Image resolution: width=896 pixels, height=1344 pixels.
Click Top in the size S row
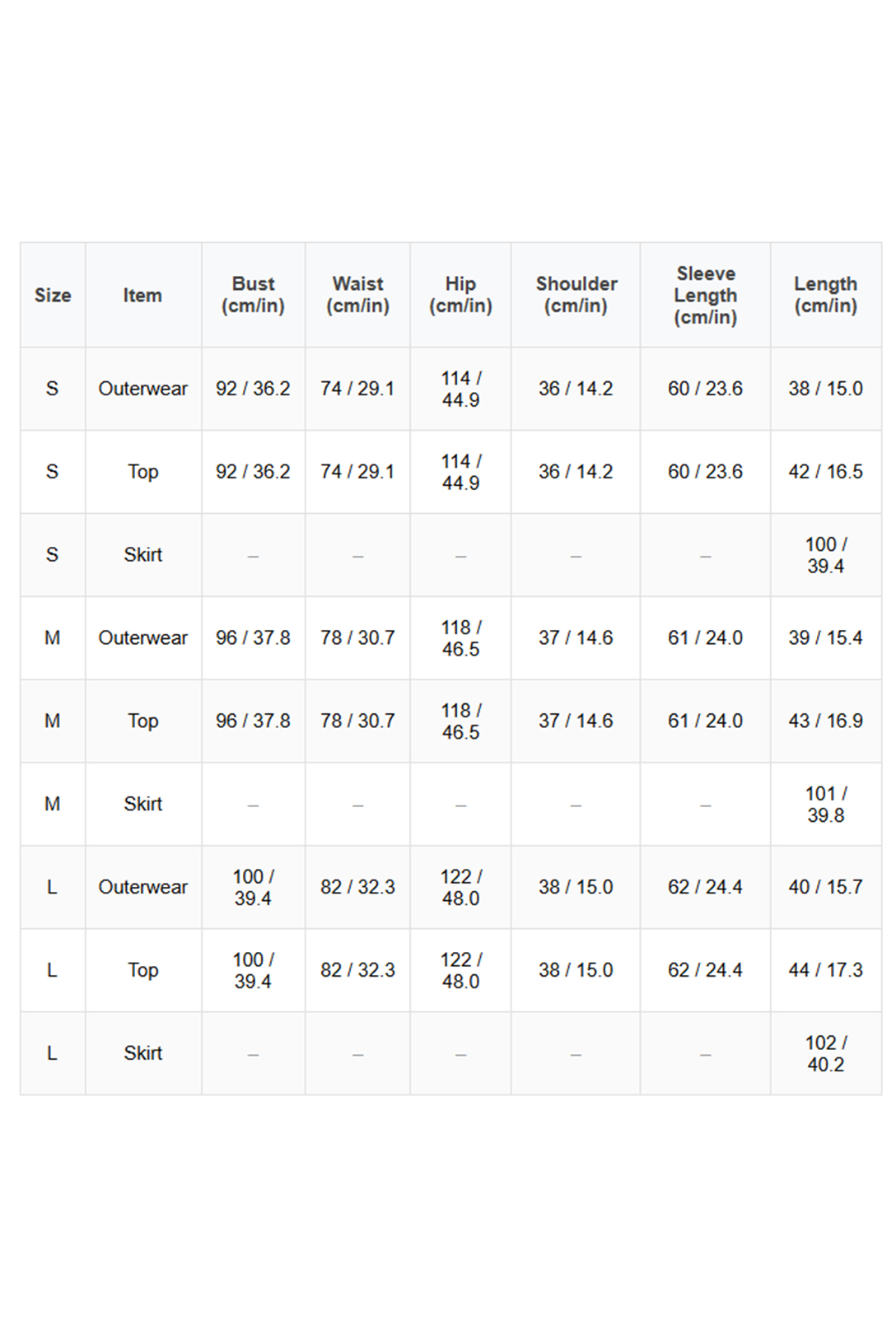142,472
